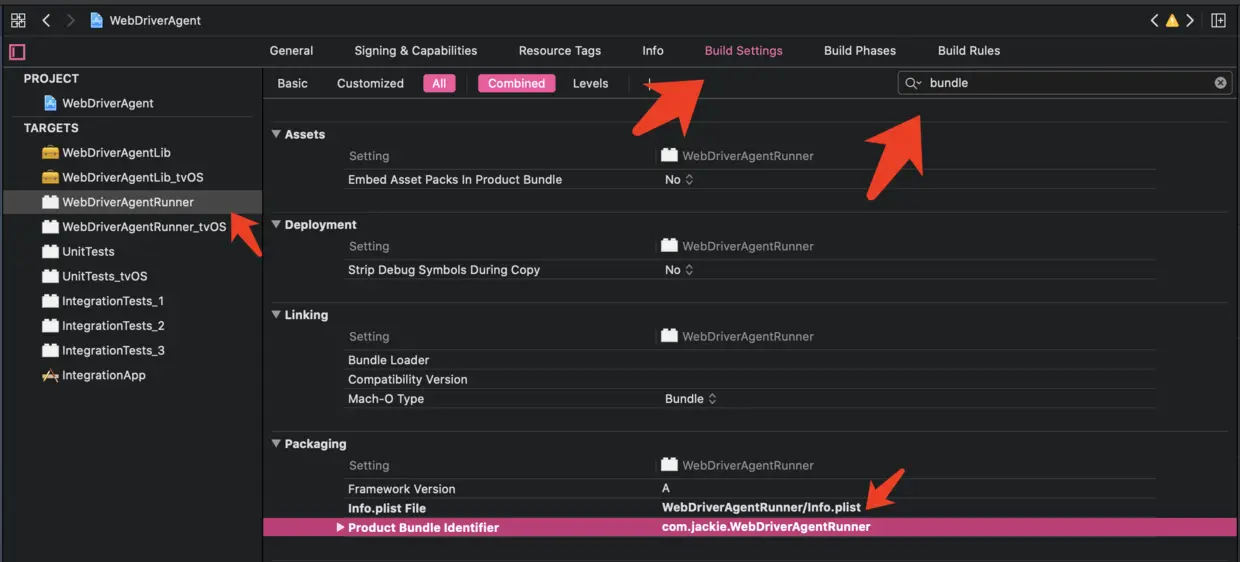Change Embed Asset Packs value dropdown
The image size is (1240, 562).
(679, 180)
